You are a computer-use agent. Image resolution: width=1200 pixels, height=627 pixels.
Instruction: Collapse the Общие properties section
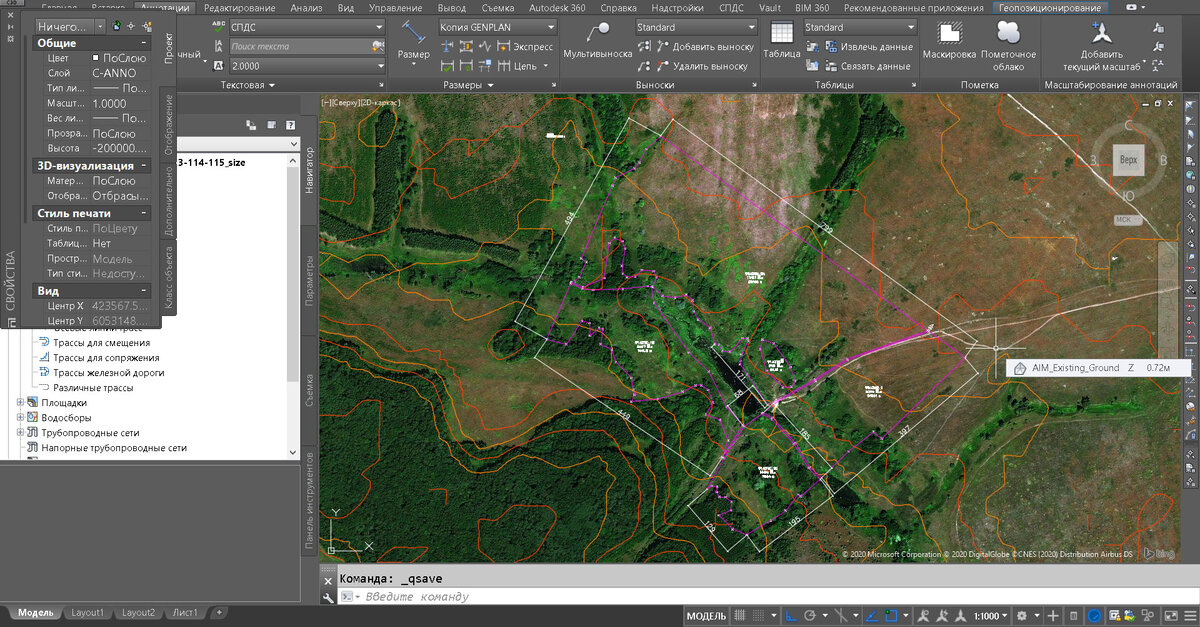(145, 43)
